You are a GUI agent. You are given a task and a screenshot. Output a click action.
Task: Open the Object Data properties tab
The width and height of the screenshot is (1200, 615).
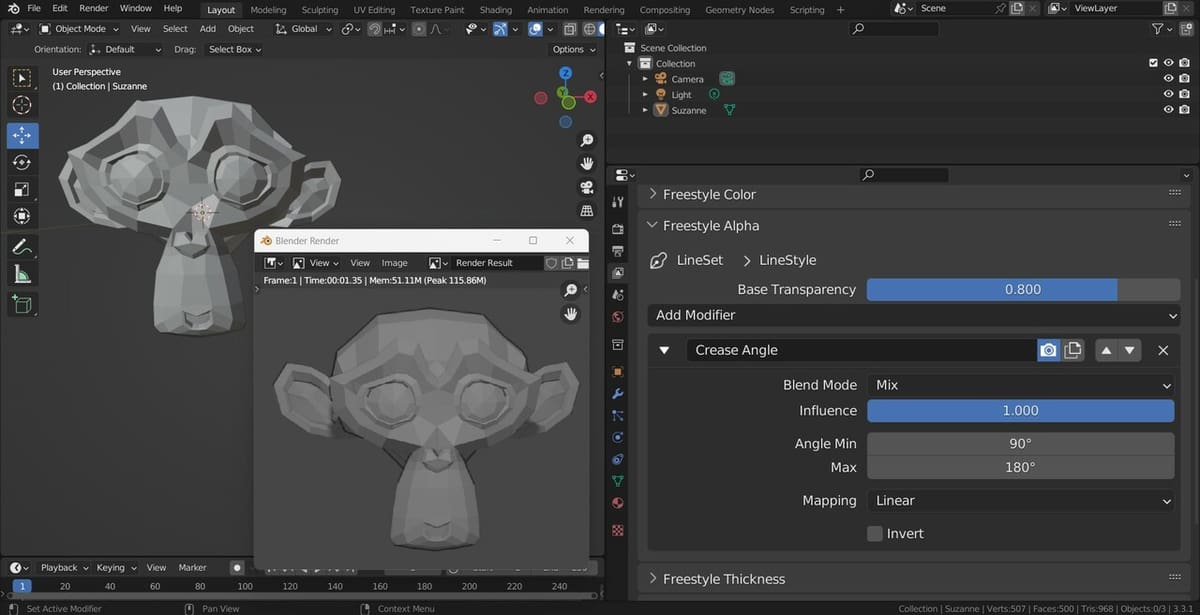click(618, 481)
